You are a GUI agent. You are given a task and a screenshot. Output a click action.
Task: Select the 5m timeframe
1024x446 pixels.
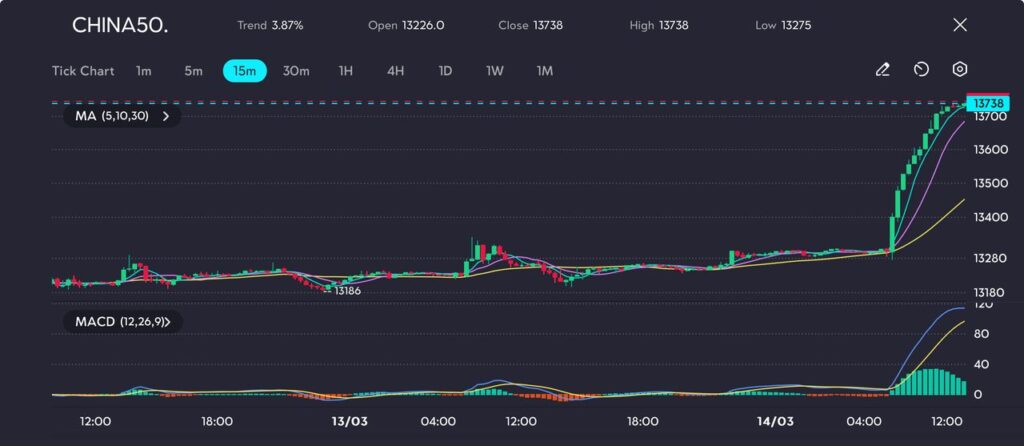pos(193,71)
